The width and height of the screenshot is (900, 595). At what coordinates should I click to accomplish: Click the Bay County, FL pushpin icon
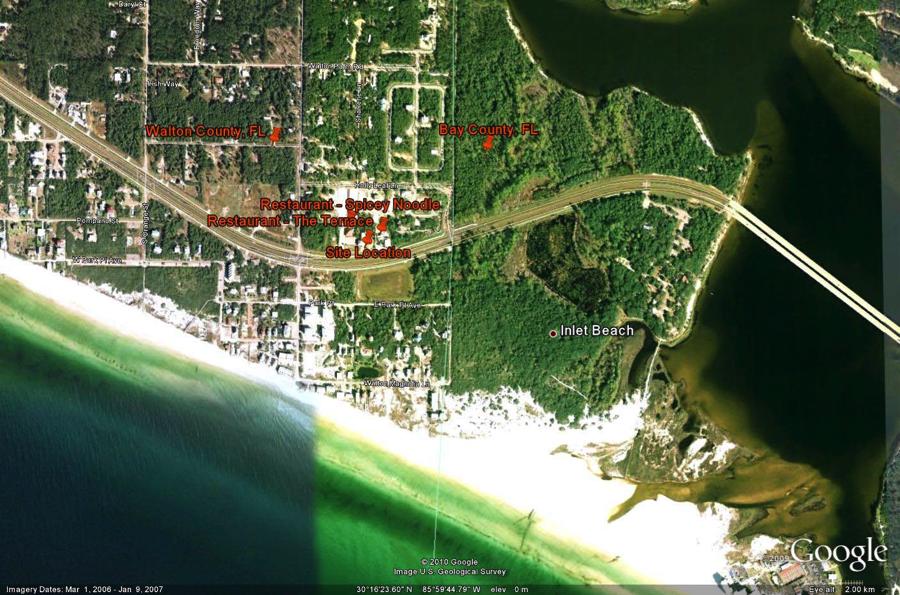coord(488,143)
